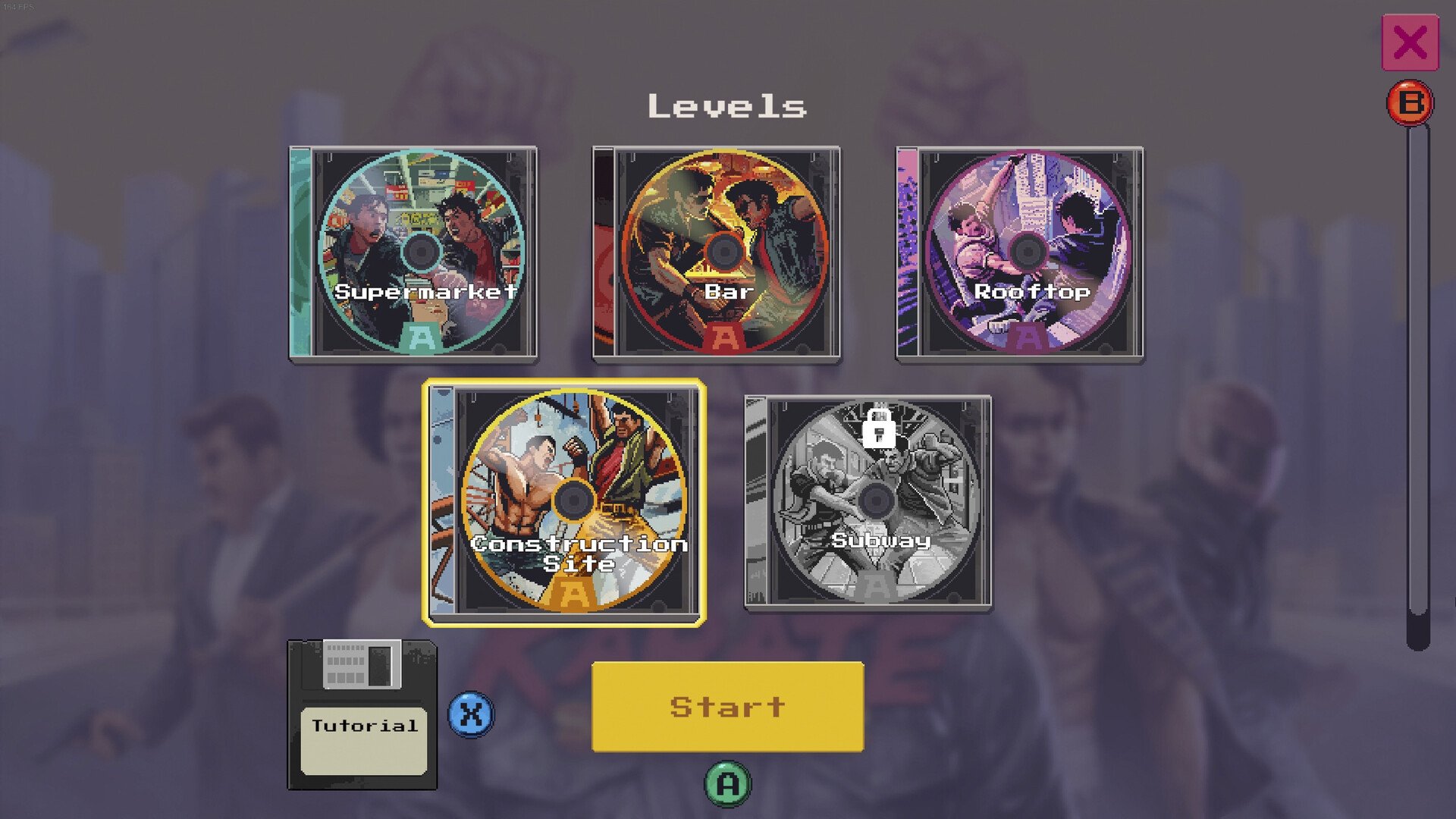Click the red B controller button icon
Screen dimensions: 1456x819
(1410, 102)
